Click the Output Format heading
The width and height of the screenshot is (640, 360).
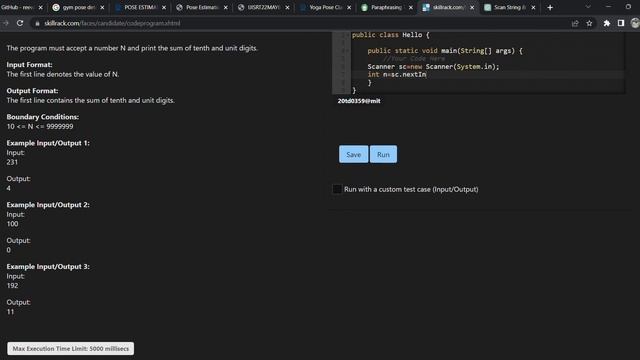pos(32,91)
